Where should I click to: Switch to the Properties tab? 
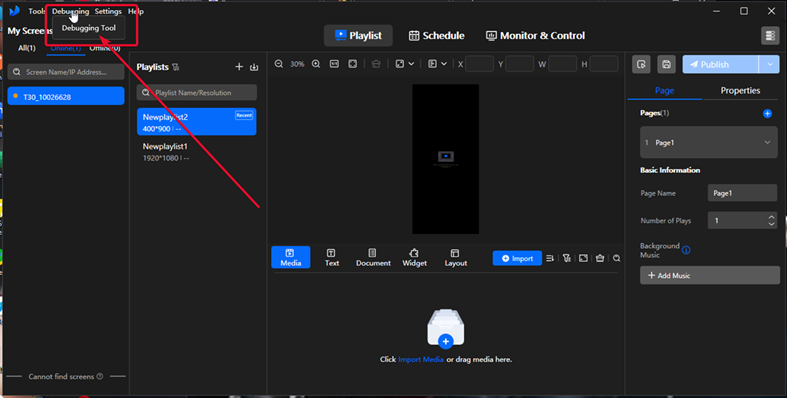pos(740,90)
